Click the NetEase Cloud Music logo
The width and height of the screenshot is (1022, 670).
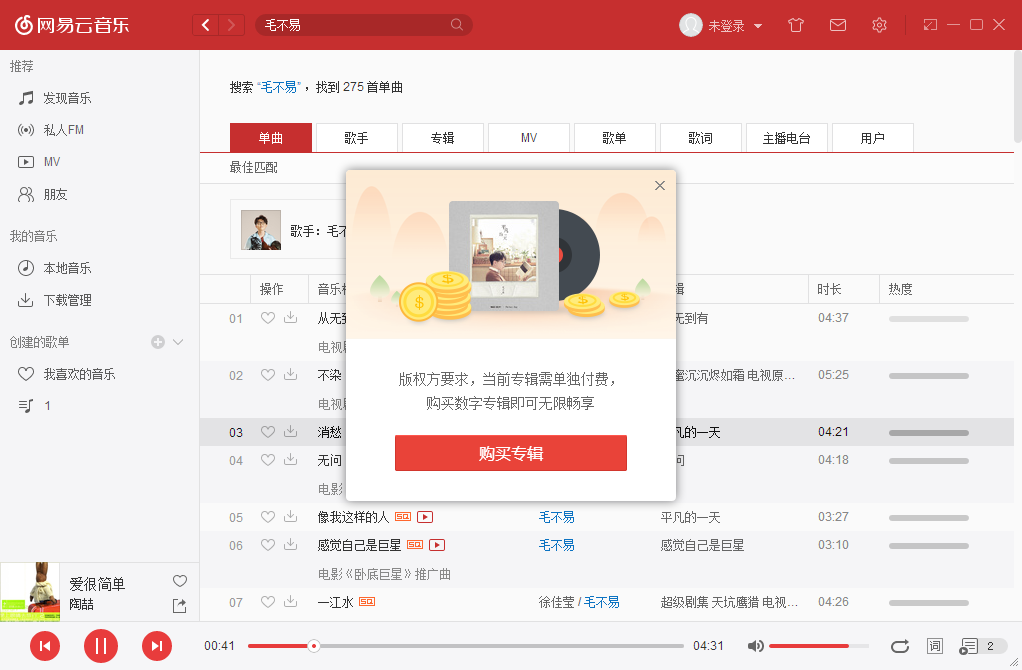pos(72,25)
